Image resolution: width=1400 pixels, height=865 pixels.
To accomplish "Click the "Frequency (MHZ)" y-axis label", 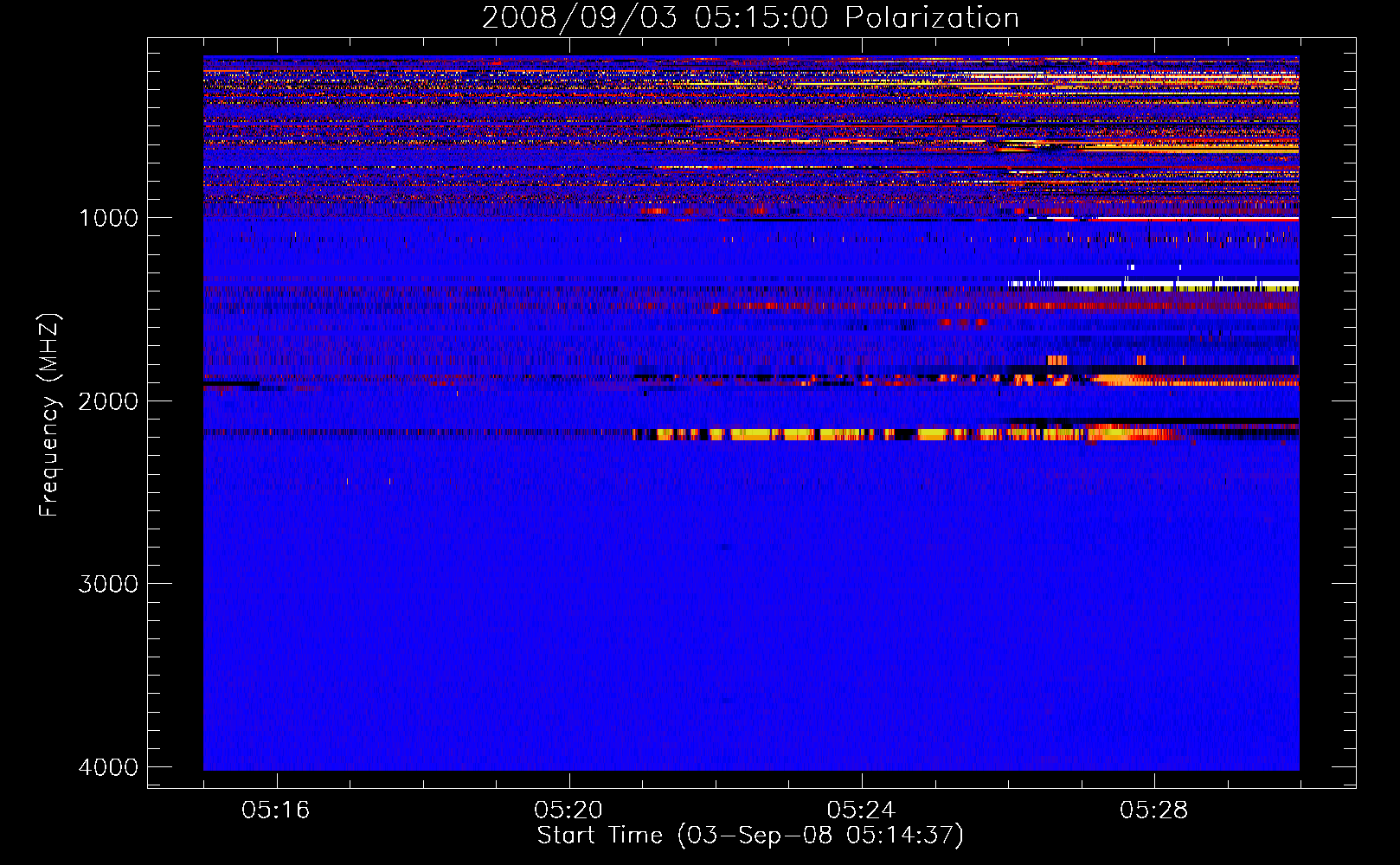I will click(x=49, y=415).
